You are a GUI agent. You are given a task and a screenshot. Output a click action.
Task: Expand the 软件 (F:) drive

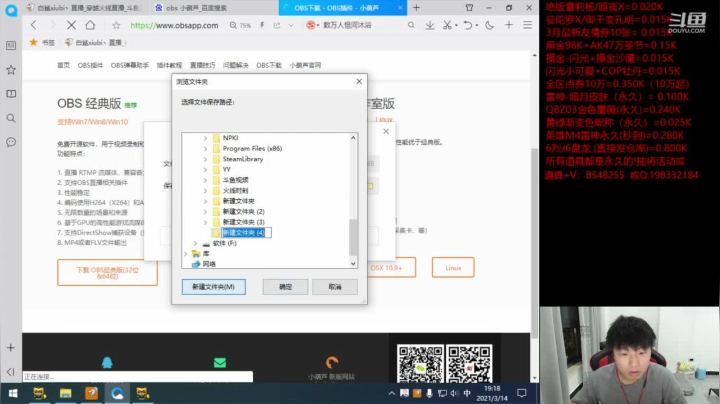point(195,243)
